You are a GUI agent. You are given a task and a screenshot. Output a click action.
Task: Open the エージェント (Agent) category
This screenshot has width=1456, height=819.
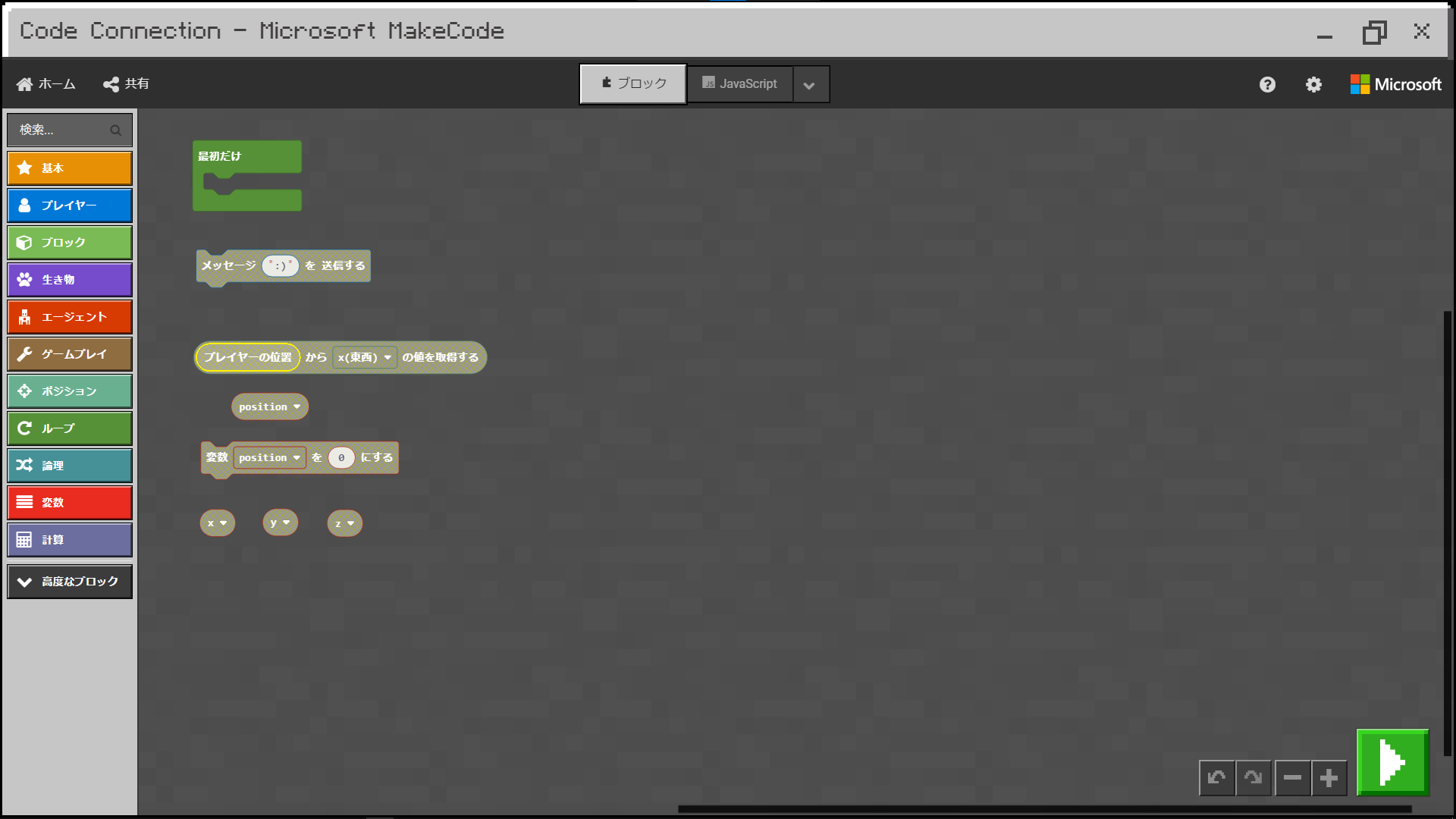click(69, 317)
